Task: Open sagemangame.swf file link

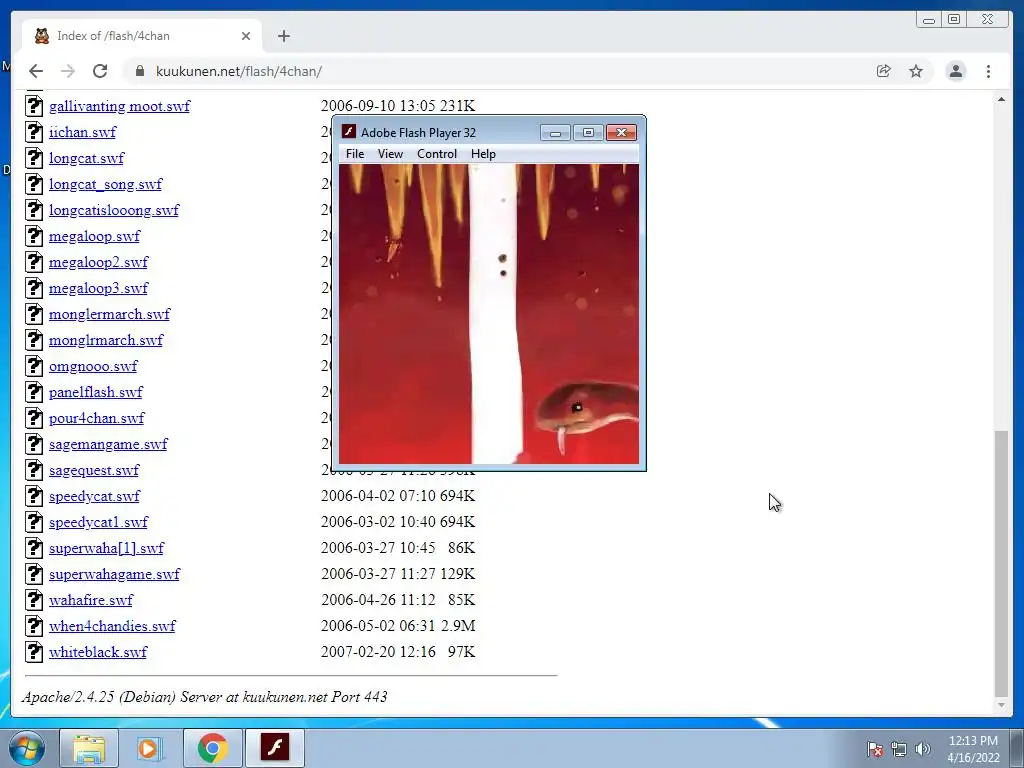Action: pos(108,444)
